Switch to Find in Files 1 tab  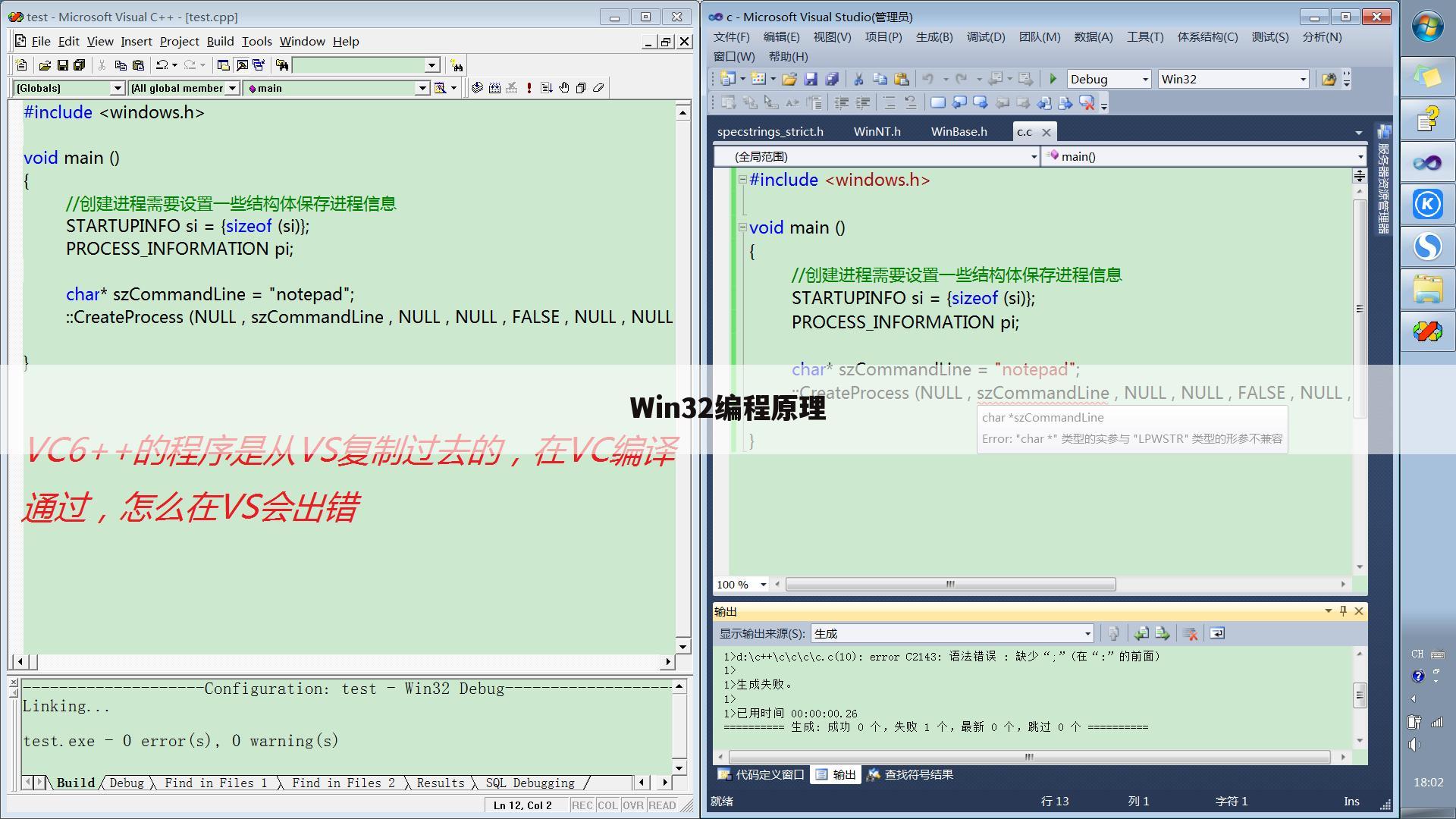pos(215,783)
